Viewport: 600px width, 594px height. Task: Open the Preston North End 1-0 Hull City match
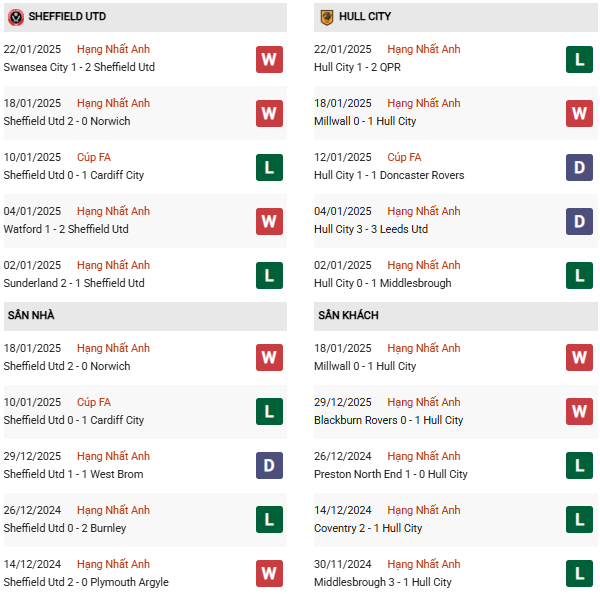tap(391, 474)
